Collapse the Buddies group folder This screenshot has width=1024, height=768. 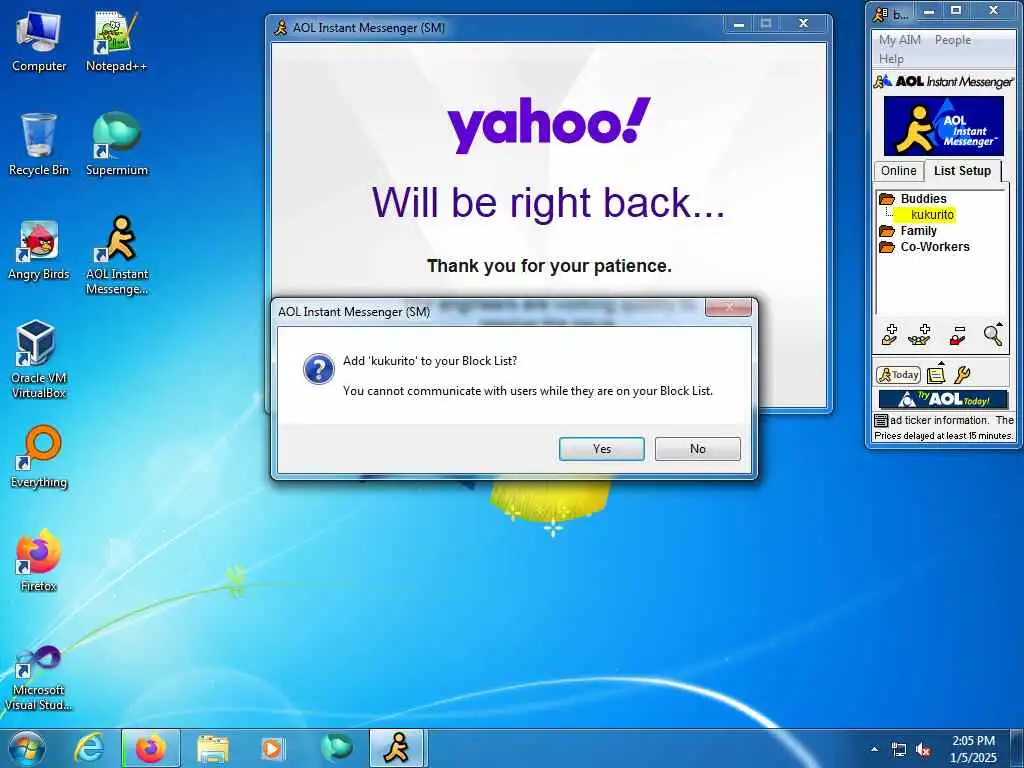tap(887, 199)
